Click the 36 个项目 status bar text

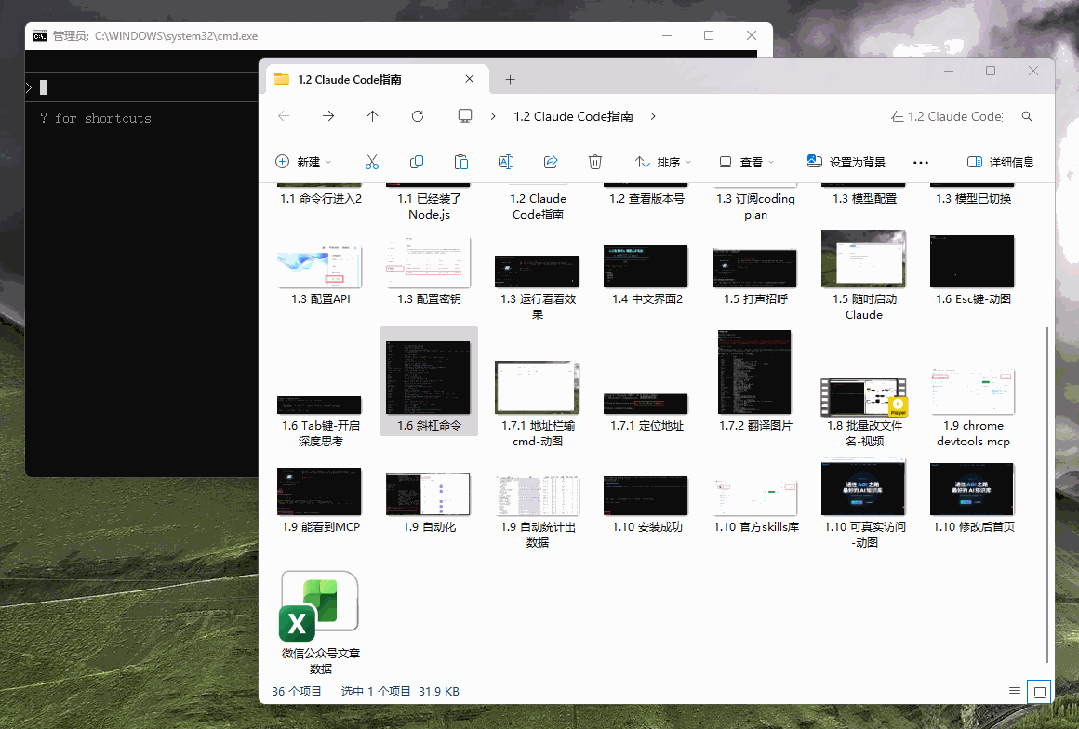coord(297,691)
